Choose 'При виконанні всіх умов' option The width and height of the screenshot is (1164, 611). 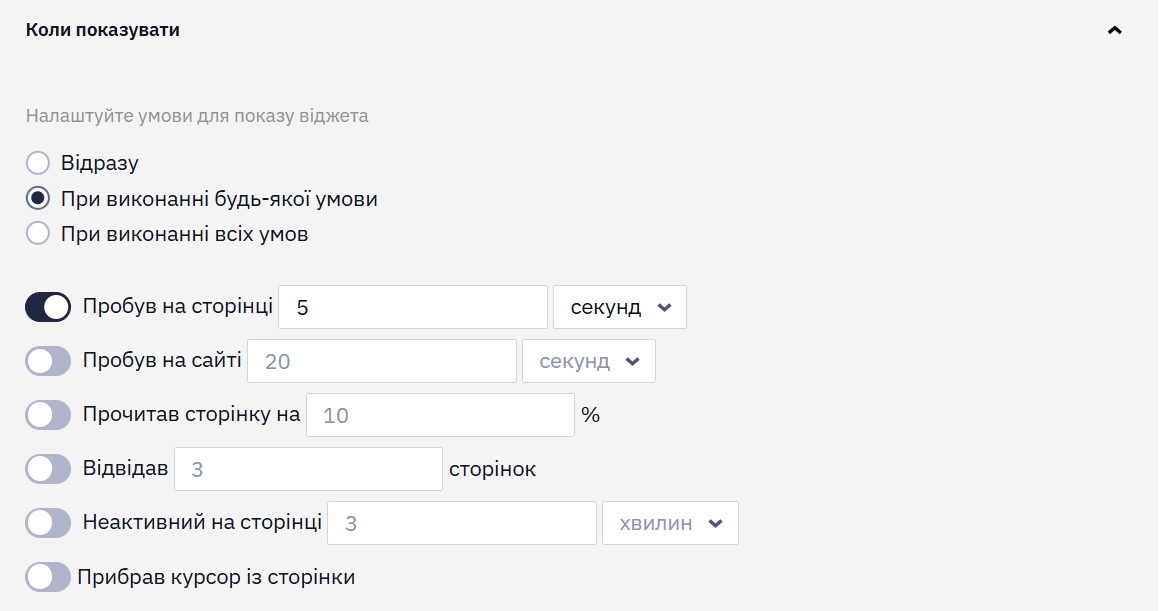[x=38, y=233]
